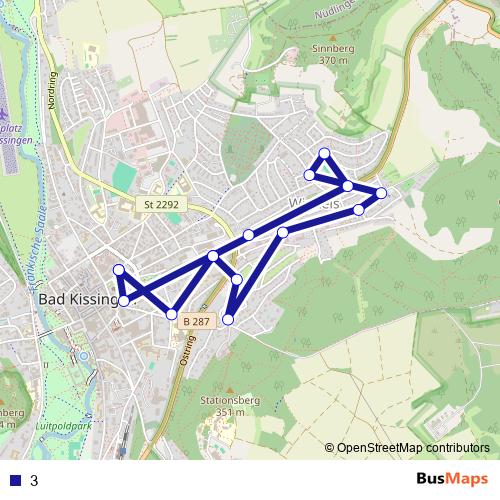The image size is (500, 500).
Task: Select the stop marker right of B 287 shield
Action: click(228, 319)
